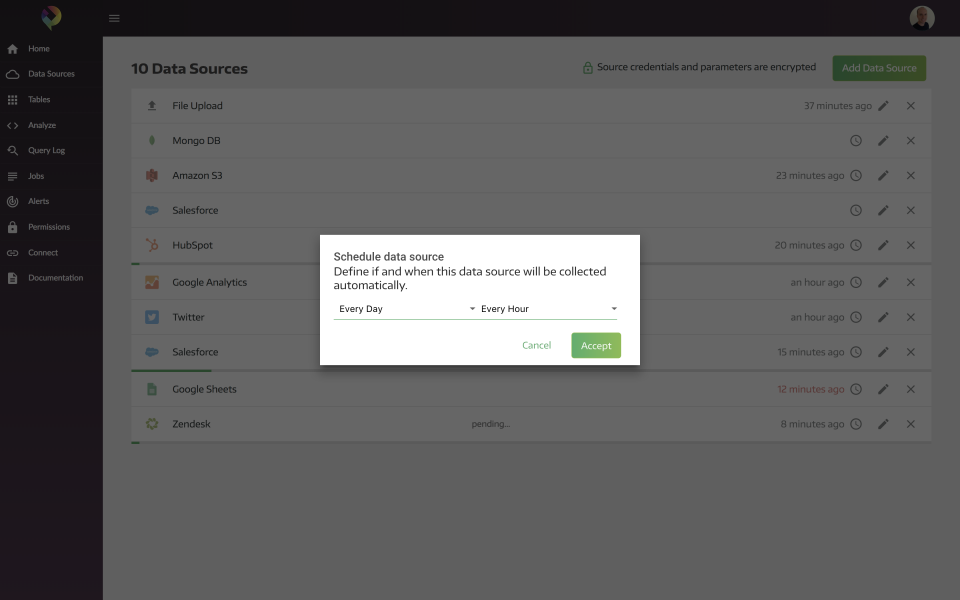Click the 'pending...' status on Zendesk

tap(490, 424)
